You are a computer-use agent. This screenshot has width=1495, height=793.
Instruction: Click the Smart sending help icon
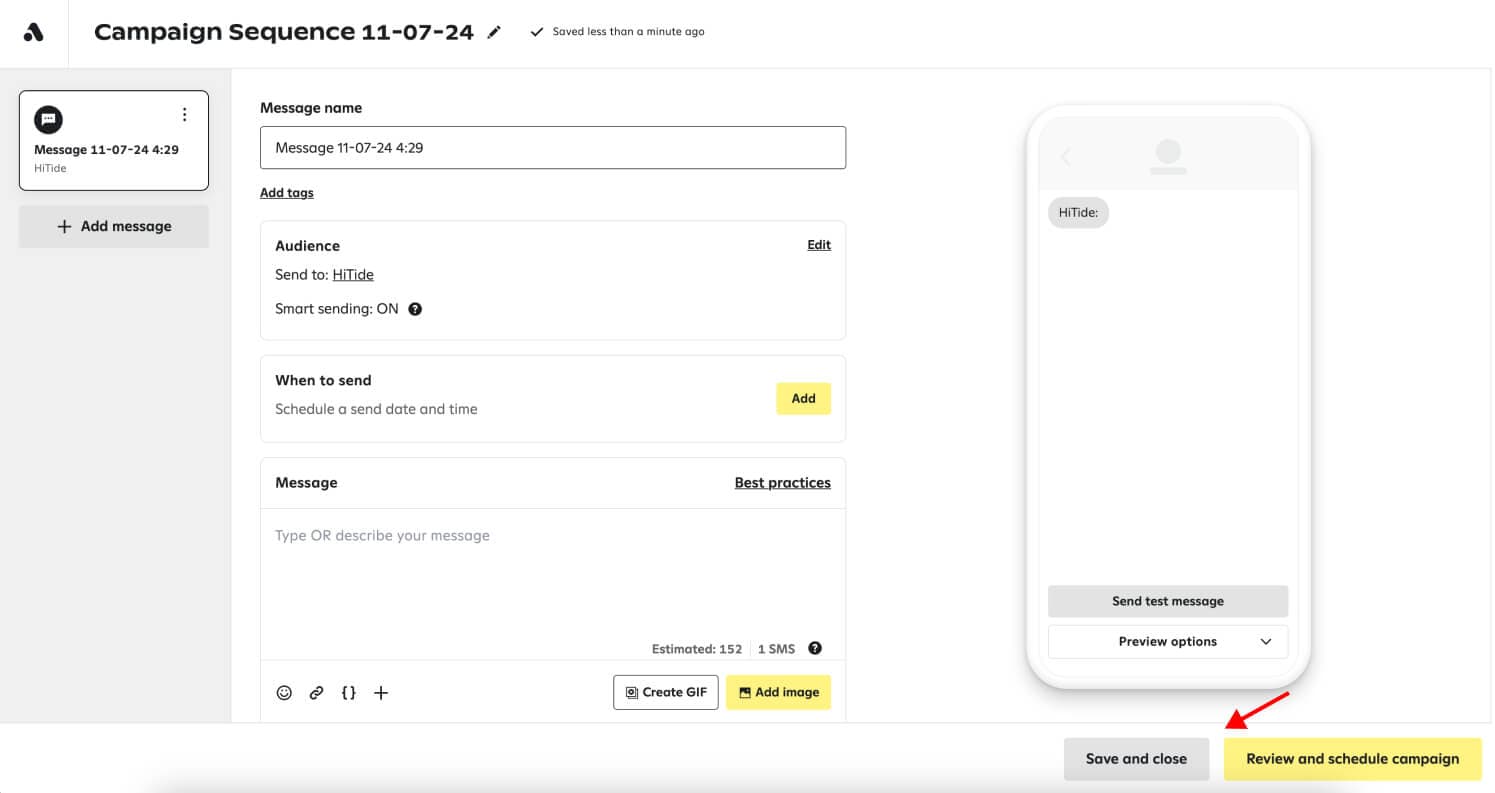coord(415,309)
